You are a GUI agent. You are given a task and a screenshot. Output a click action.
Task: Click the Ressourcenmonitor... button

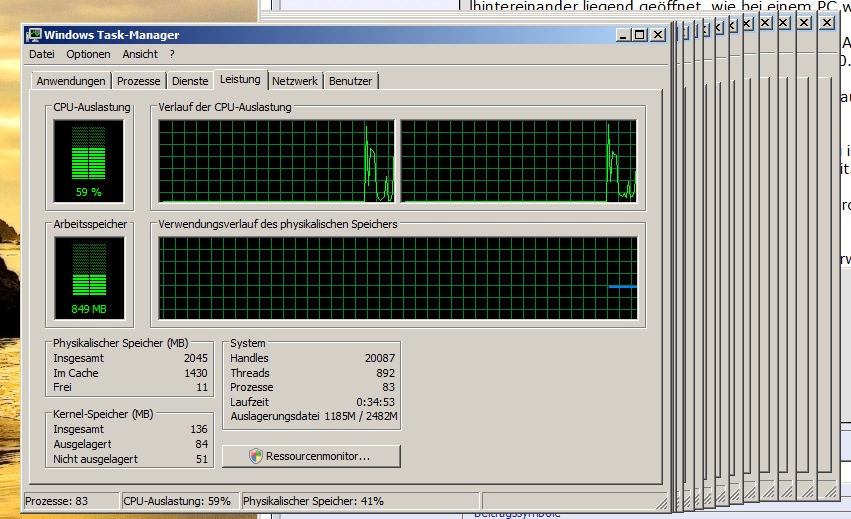click(312, 456)
